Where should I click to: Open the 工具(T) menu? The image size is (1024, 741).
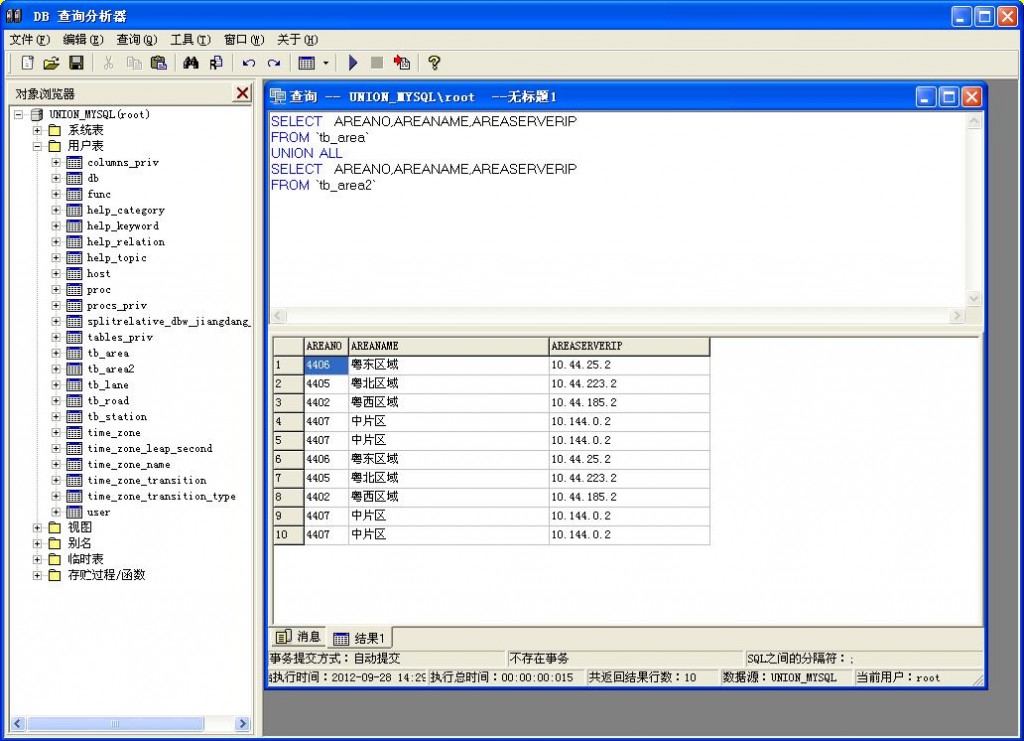190,40
